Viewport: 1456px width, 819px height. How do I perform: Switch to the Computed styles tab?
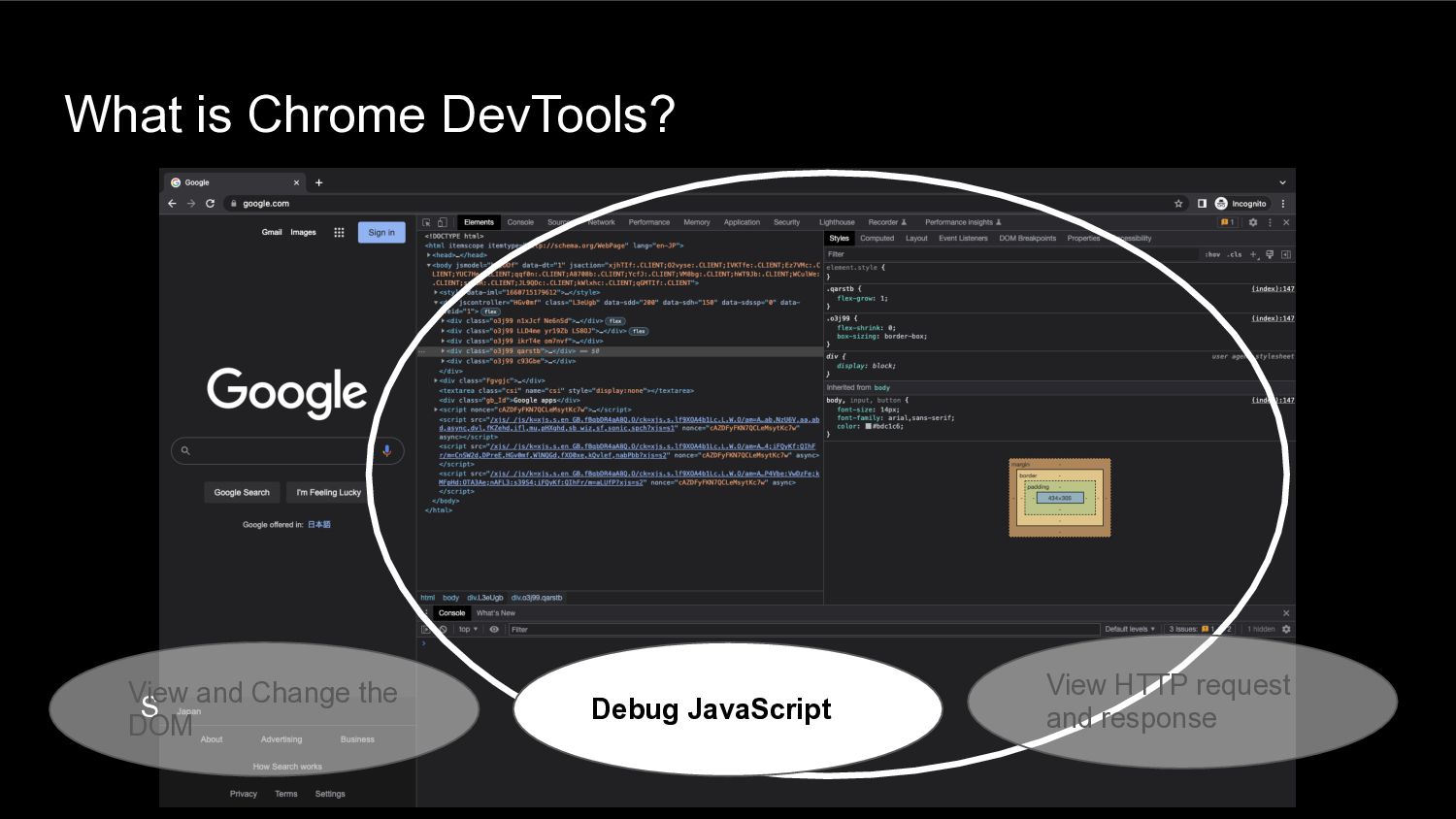pyautogui.click(x=877, y=238)
